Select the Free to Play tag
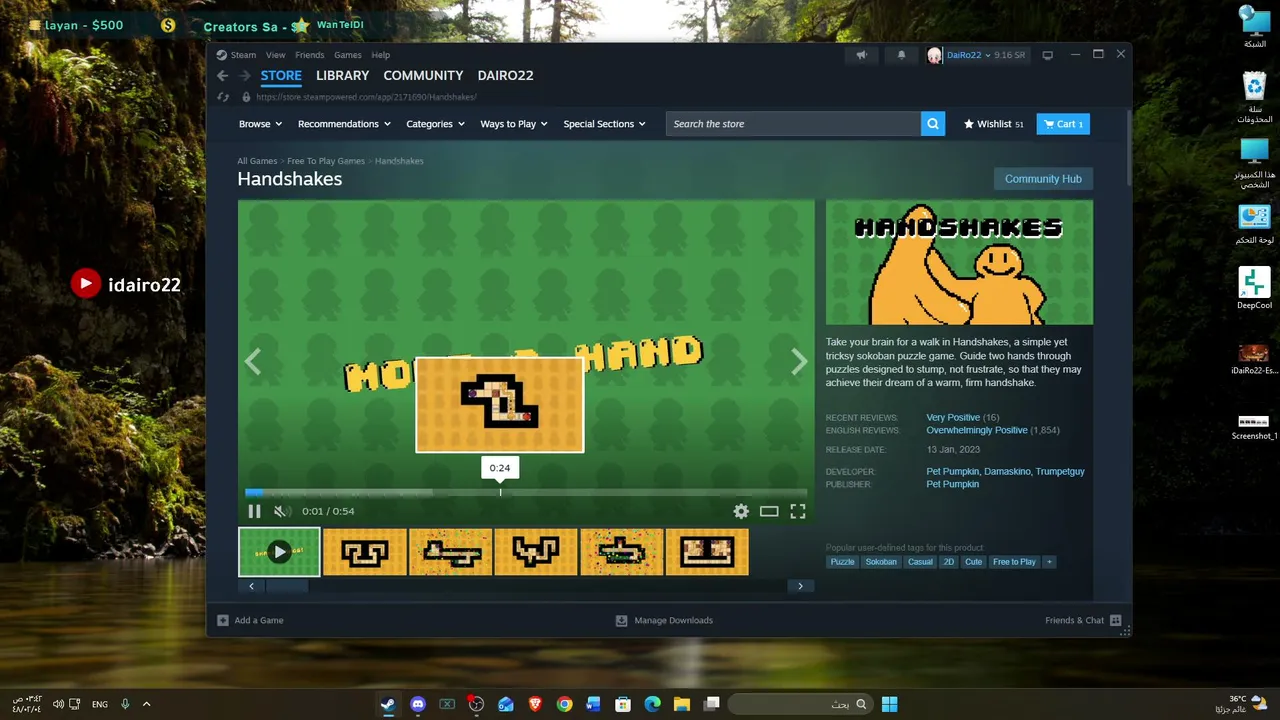The image size is (1280, 720). [x=1014, y=562]
